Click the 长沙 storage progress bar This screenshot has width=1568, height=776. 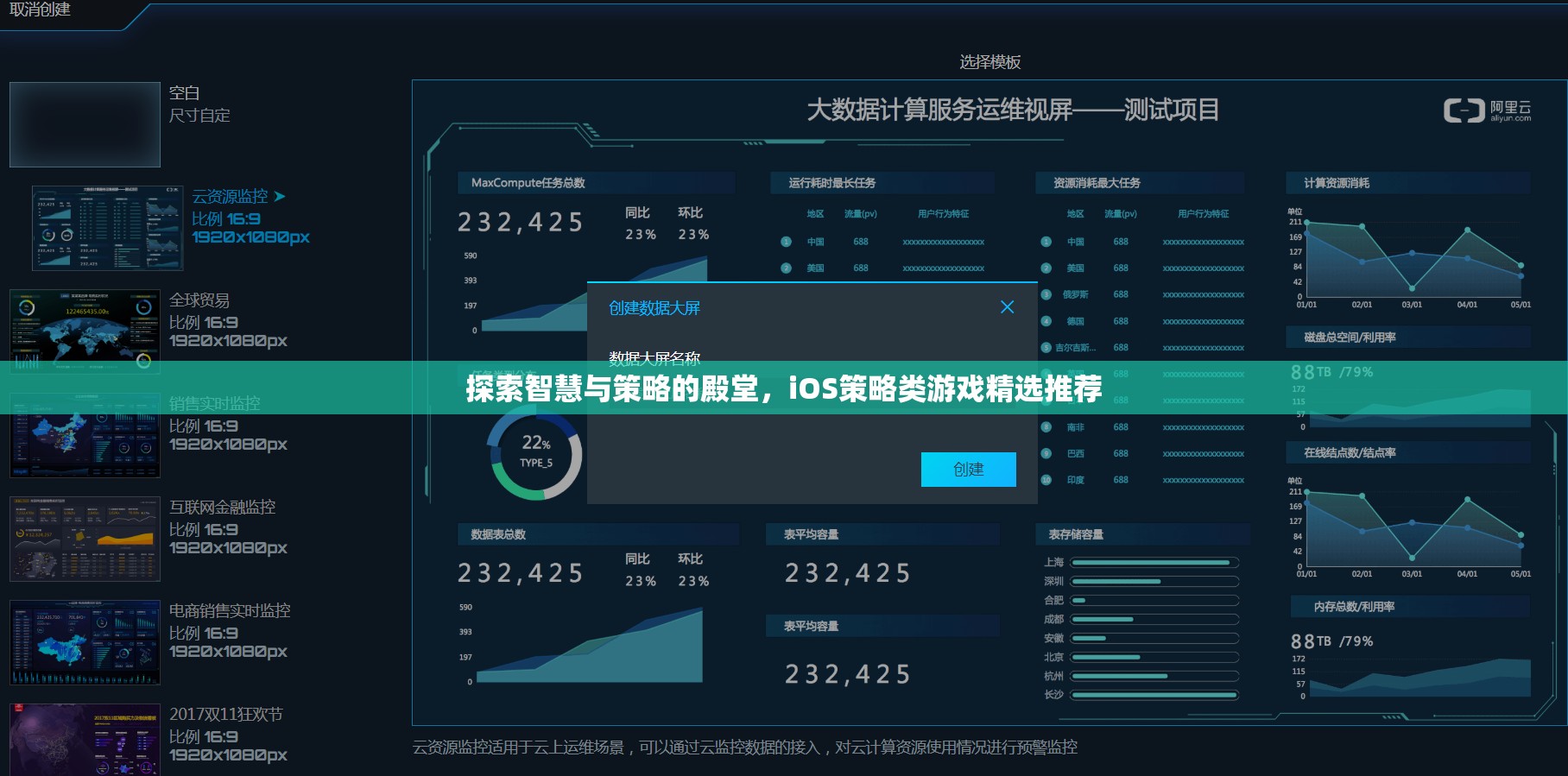pyautogui.click(x=1155, y=695)
